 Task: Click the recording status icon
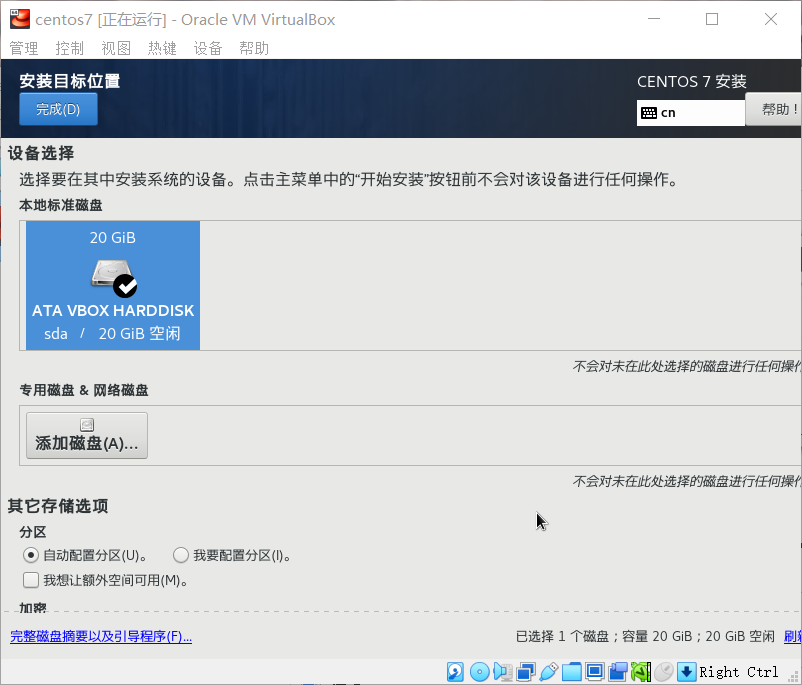coord(618,672)
